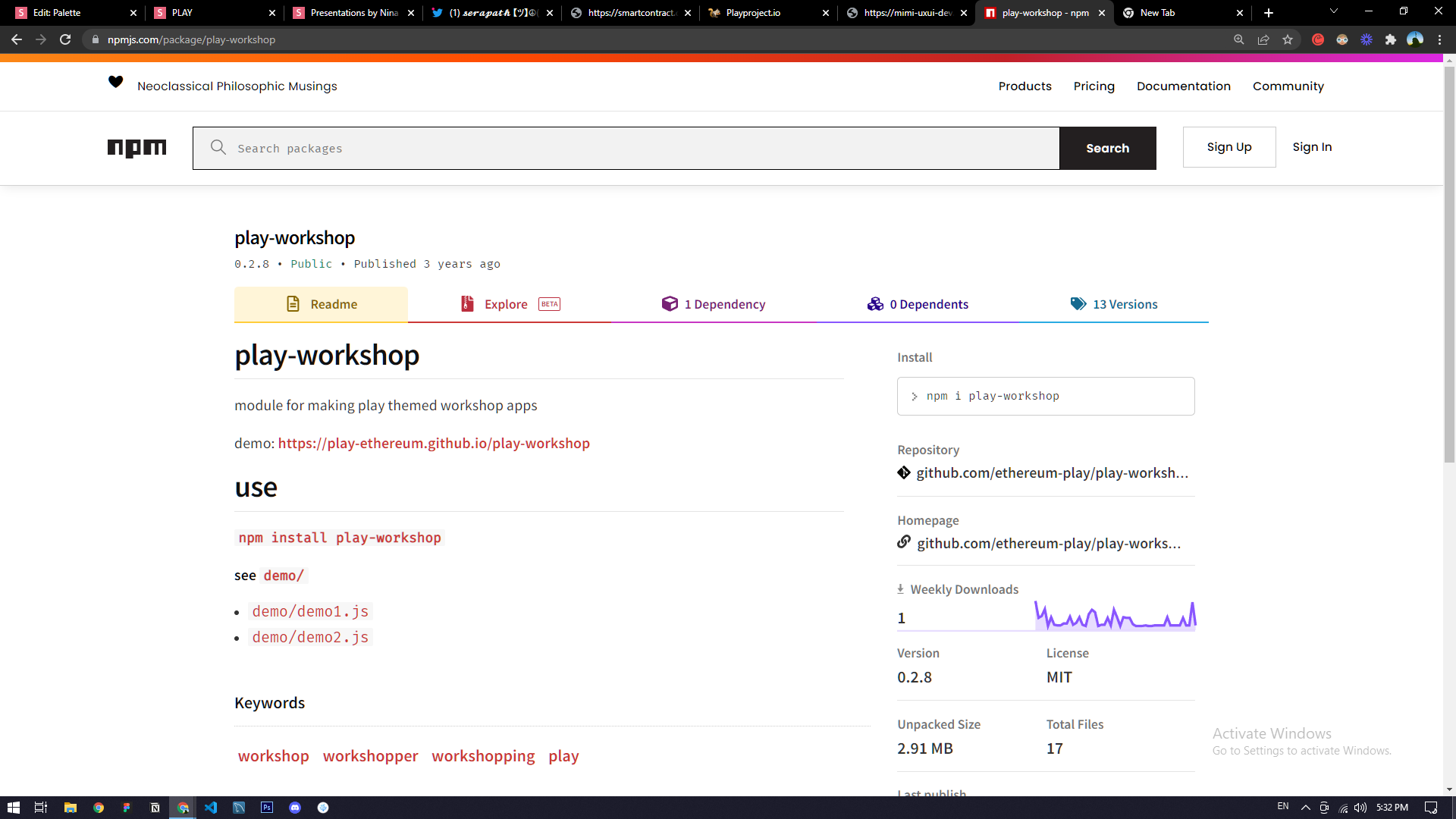The height and width of the screenshot is (819, 1456).
Task: Click the npm logo
Action: click(136, 148)
